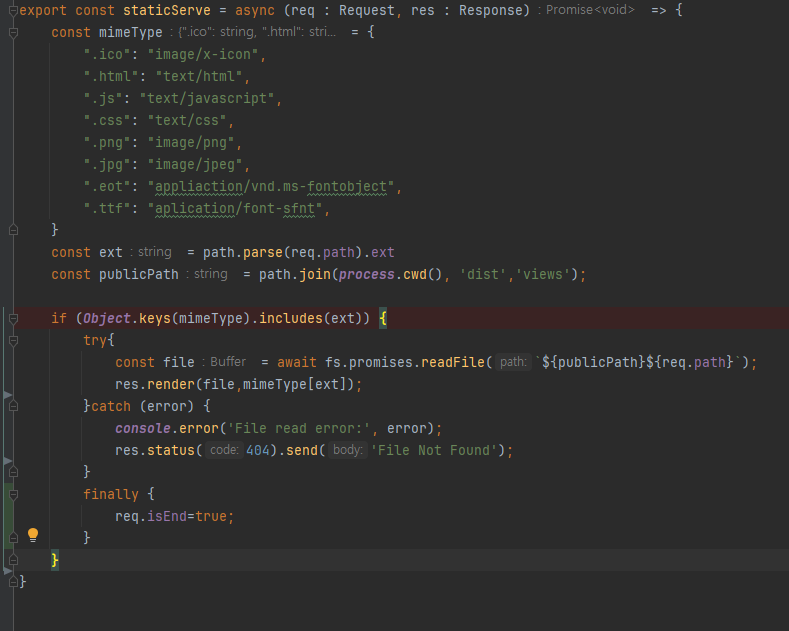Click the console identifier
789x631 pixels.
[142, 429]
